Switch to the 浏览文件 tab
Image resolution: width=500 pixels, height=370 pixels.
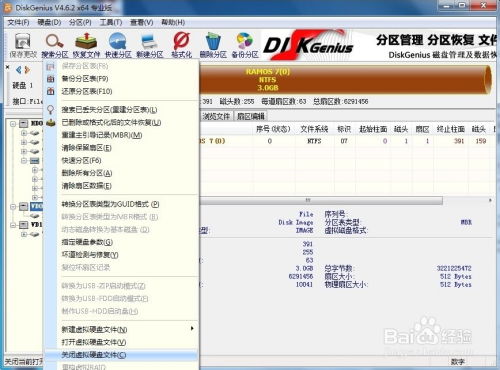click(216, 116)
